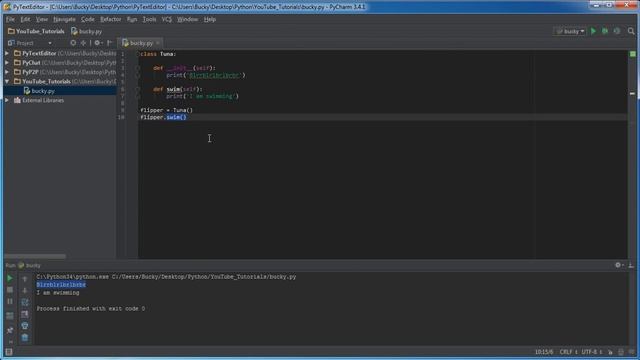Viewport: 640px width, 360px height.
Task: Click the bucky Run tab icon
Action: coord(21,265)
